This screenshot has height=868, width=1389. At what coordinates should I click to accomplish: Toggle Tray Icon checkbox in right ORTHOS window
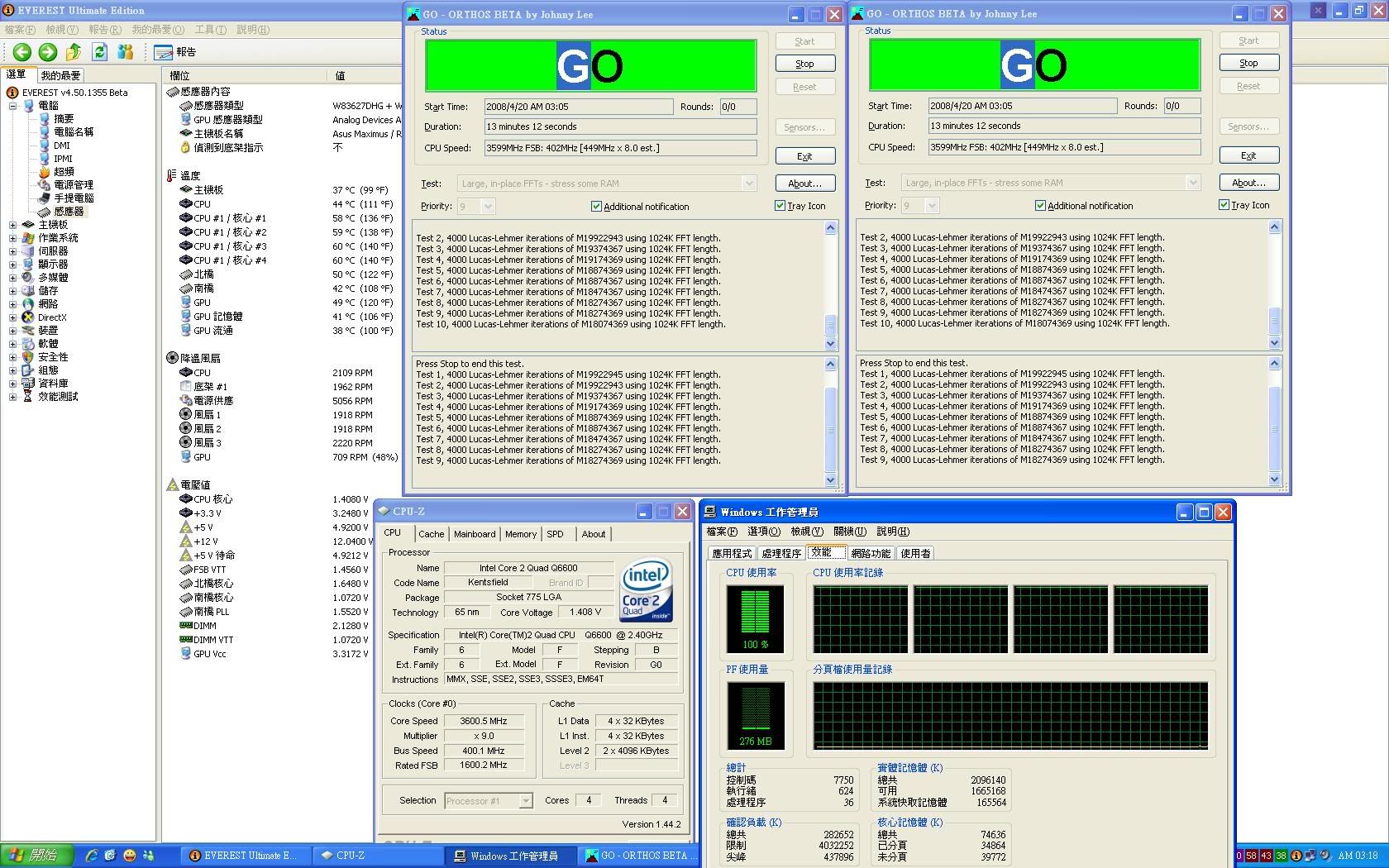point(1224,205)
